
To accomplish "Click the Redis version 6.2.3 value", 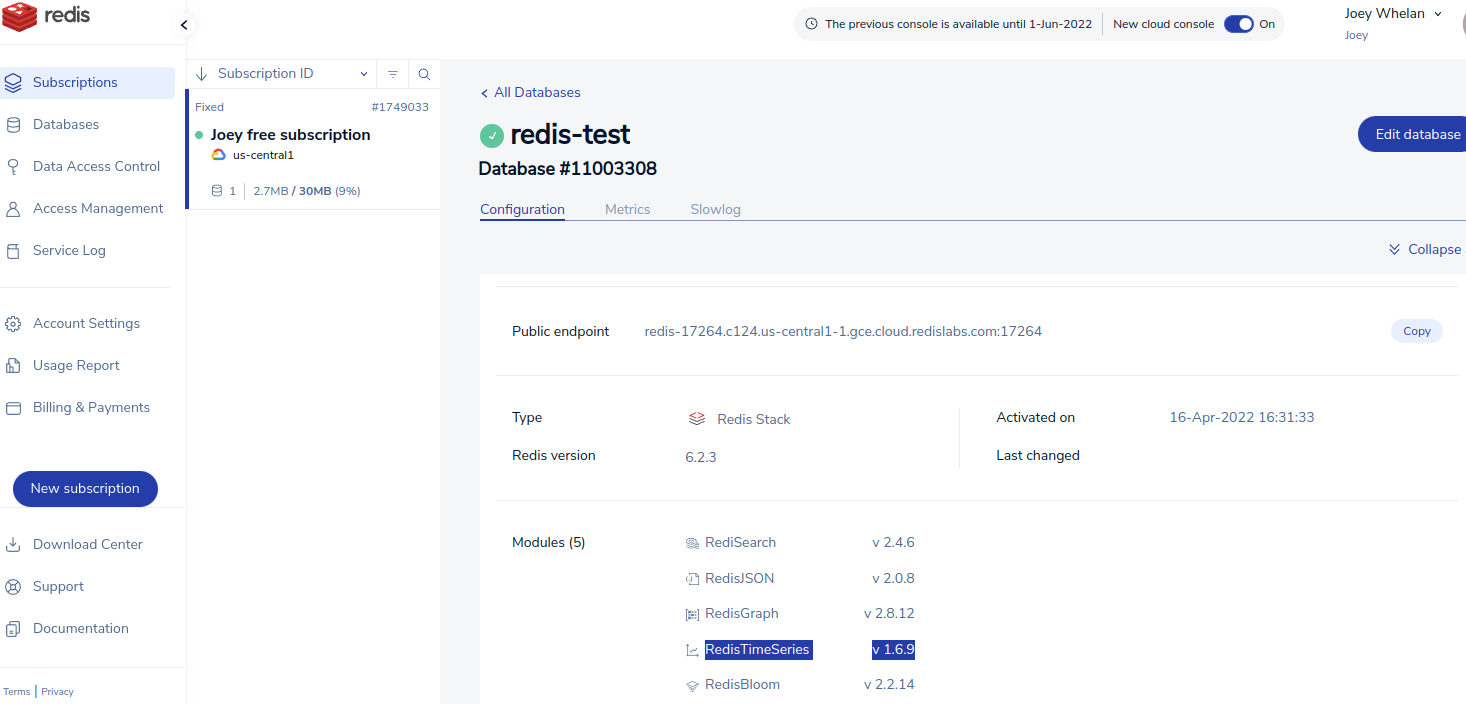I will tap(700, 458).
